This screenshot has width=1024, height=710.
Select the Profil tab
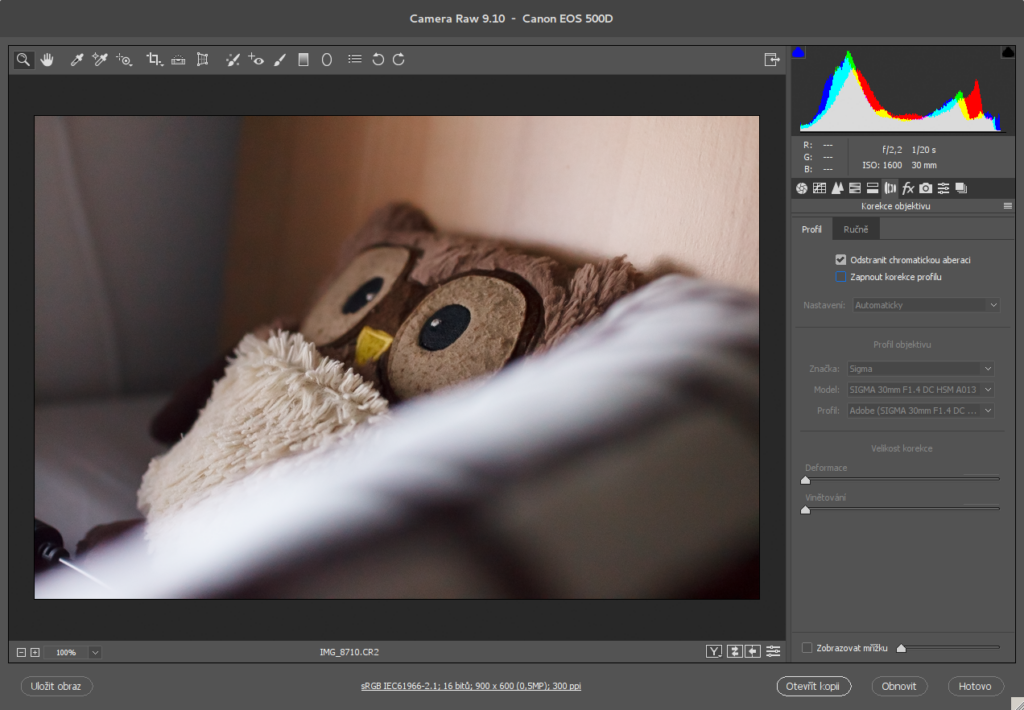pyautogui.click(x=812, y=228)
